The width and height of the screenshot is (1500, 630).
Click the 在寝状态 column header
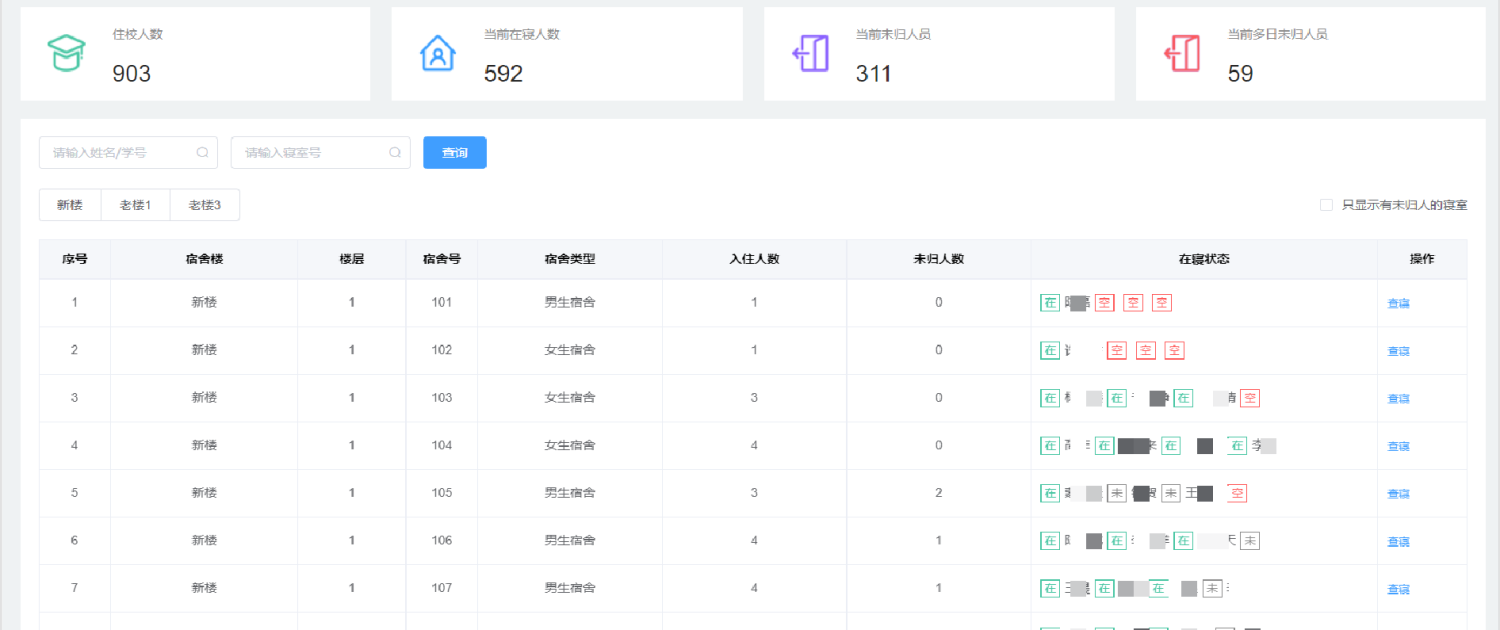click(x=1204, y=259)
